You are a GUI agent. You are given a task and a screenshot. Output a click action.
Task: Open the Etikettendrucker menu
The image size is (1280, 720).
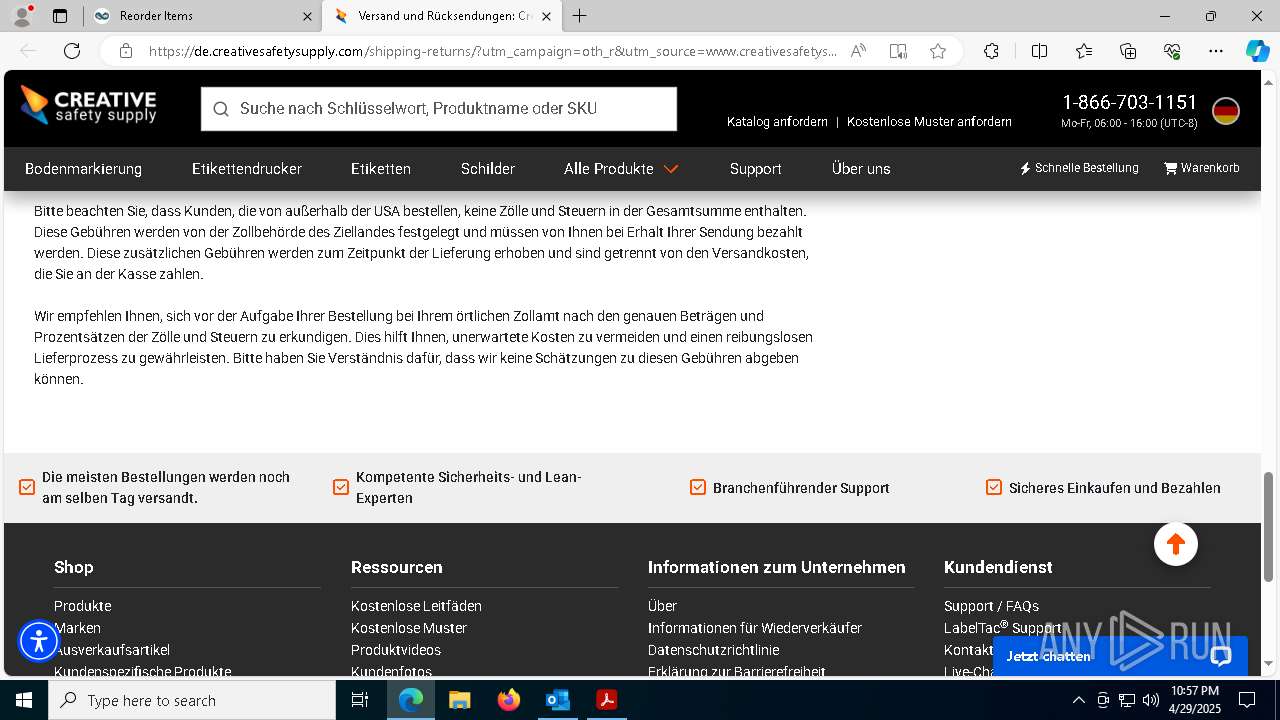point(247,169)
